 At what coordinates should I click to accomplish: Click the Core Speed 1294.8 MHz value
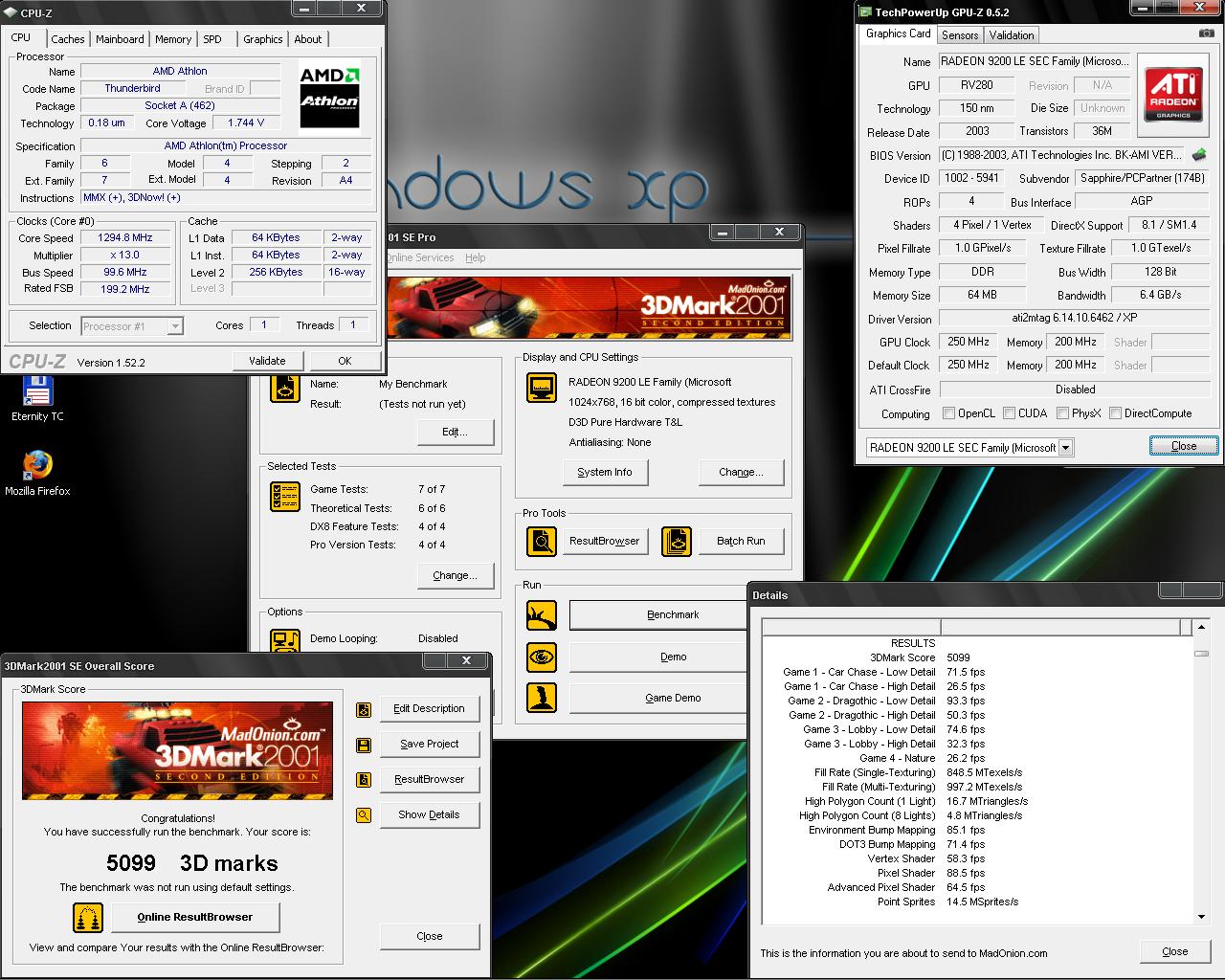tap(125, 237)
